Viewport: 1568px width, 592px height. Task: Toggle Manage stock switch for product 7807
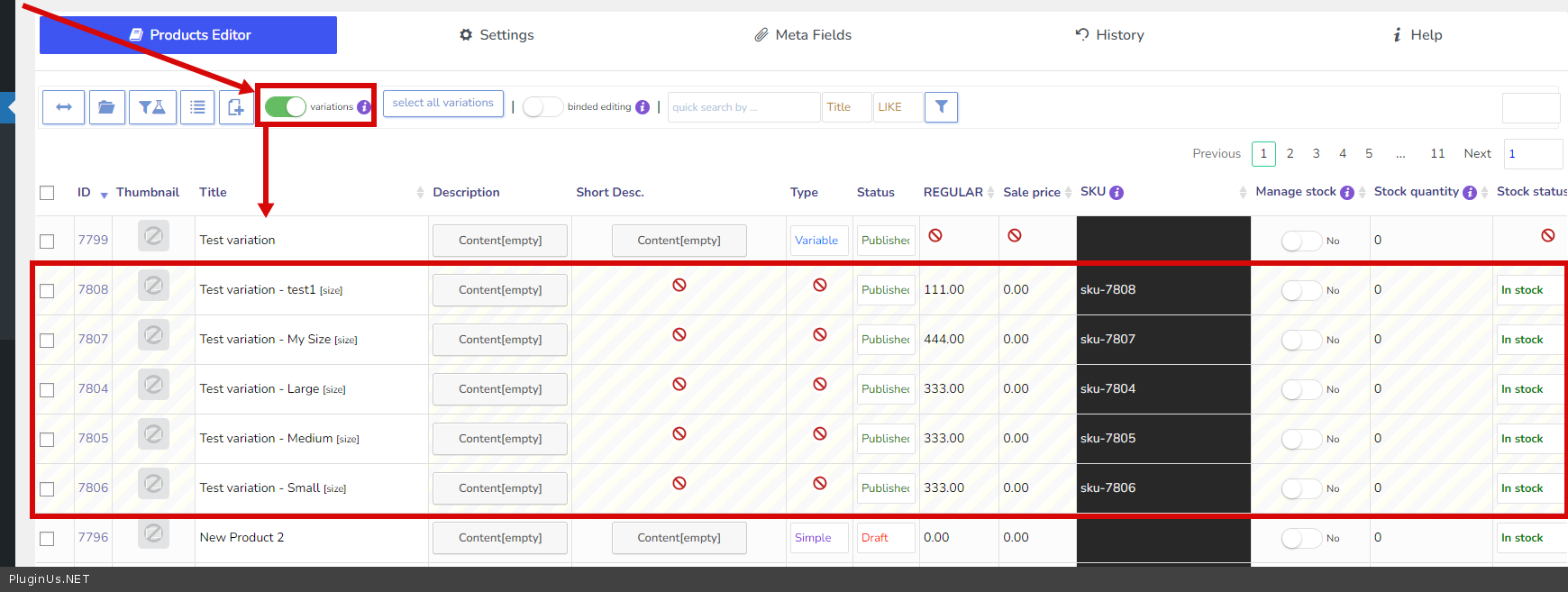1301,340
